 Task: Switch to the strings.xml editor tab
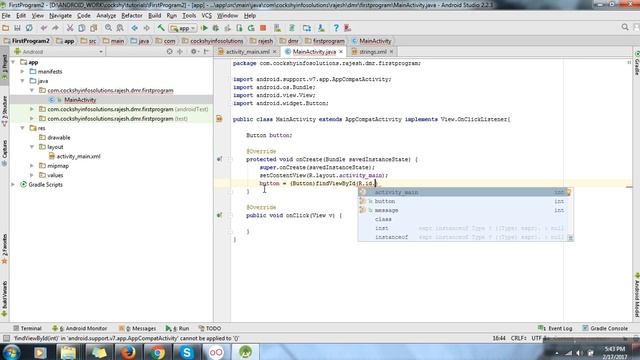(373, 52)
